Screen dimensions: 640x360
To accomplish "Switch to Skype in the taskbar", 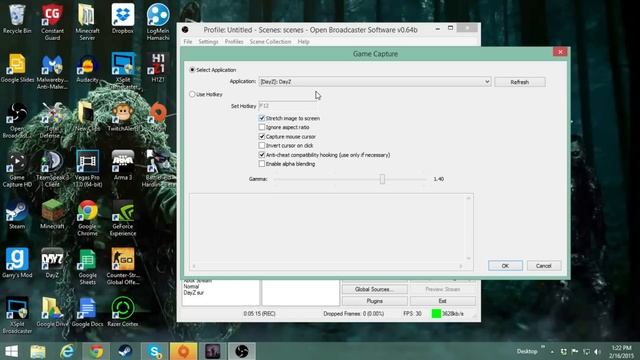I will pos(155,351).
